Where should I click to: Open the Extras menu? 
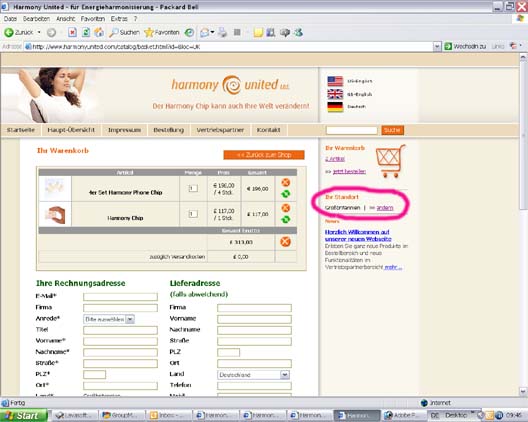coord(119,19)
